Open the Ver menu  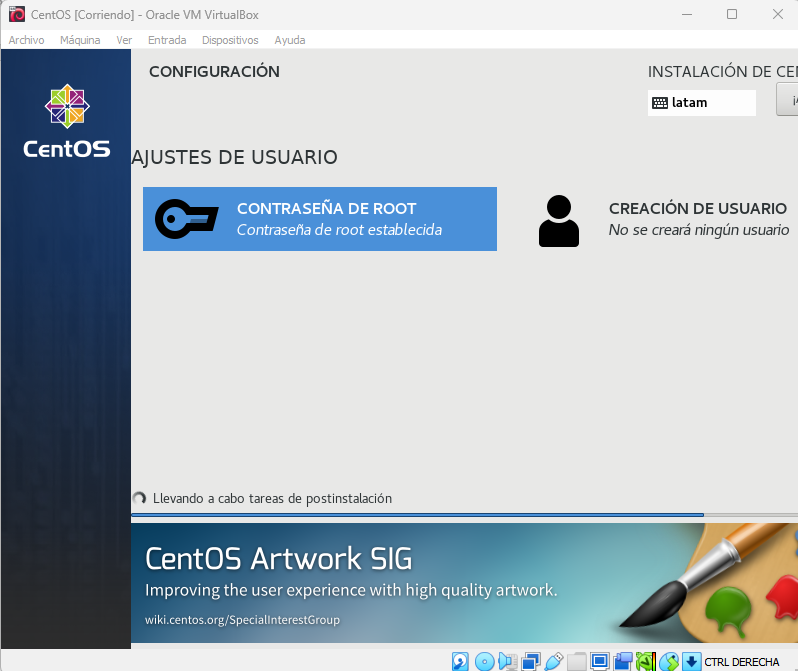click(124, 40)
